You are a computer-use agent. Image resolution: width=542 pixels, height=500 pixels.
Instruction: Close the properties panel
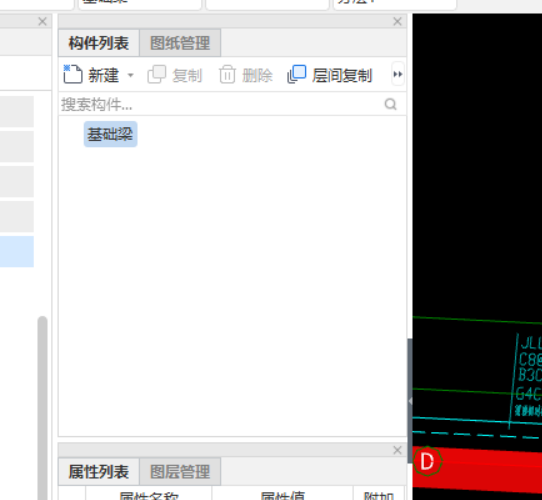point(398,450)
